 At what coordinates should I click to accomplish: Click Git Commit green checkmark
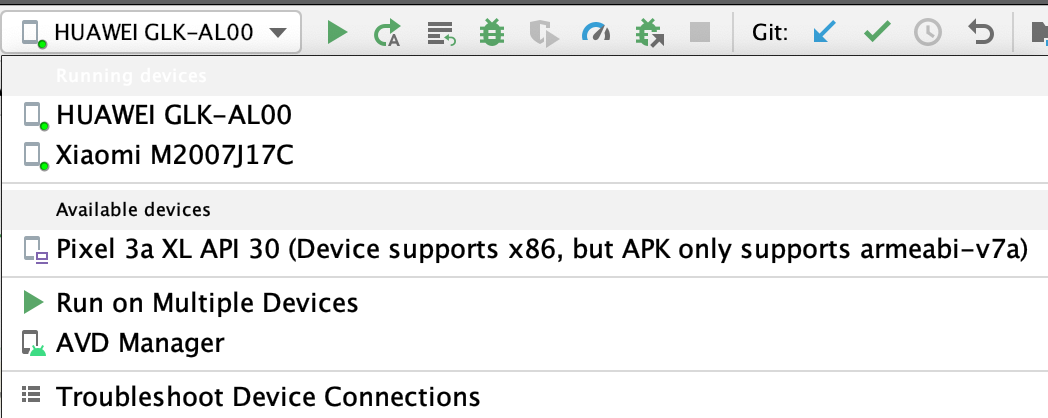coord(877,33)
